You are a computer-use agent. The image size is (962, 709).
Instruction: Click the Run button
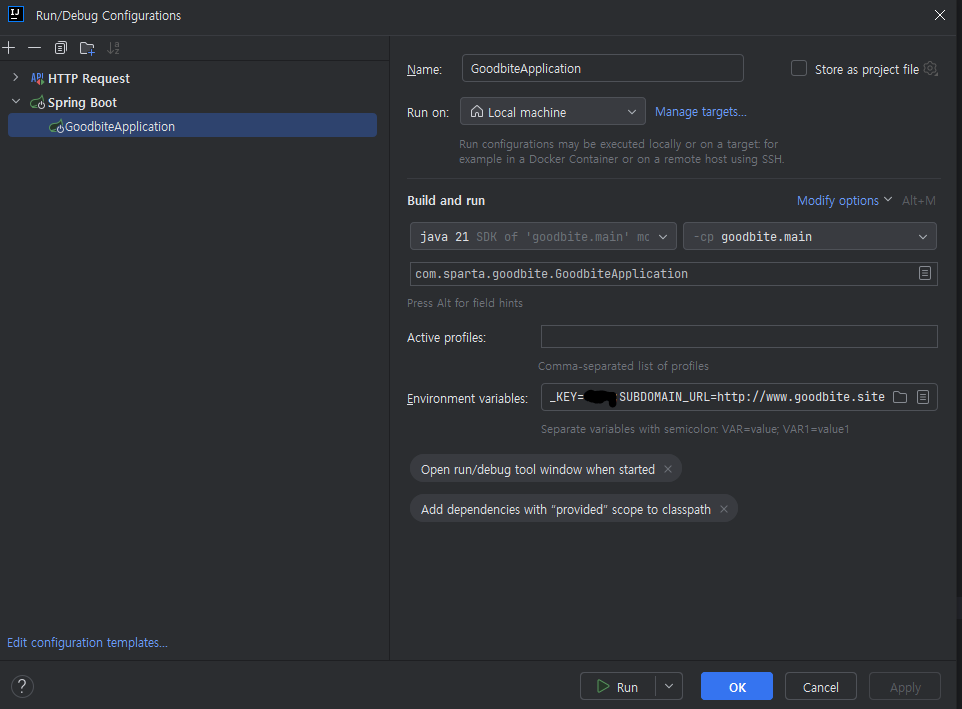(618, 686)
